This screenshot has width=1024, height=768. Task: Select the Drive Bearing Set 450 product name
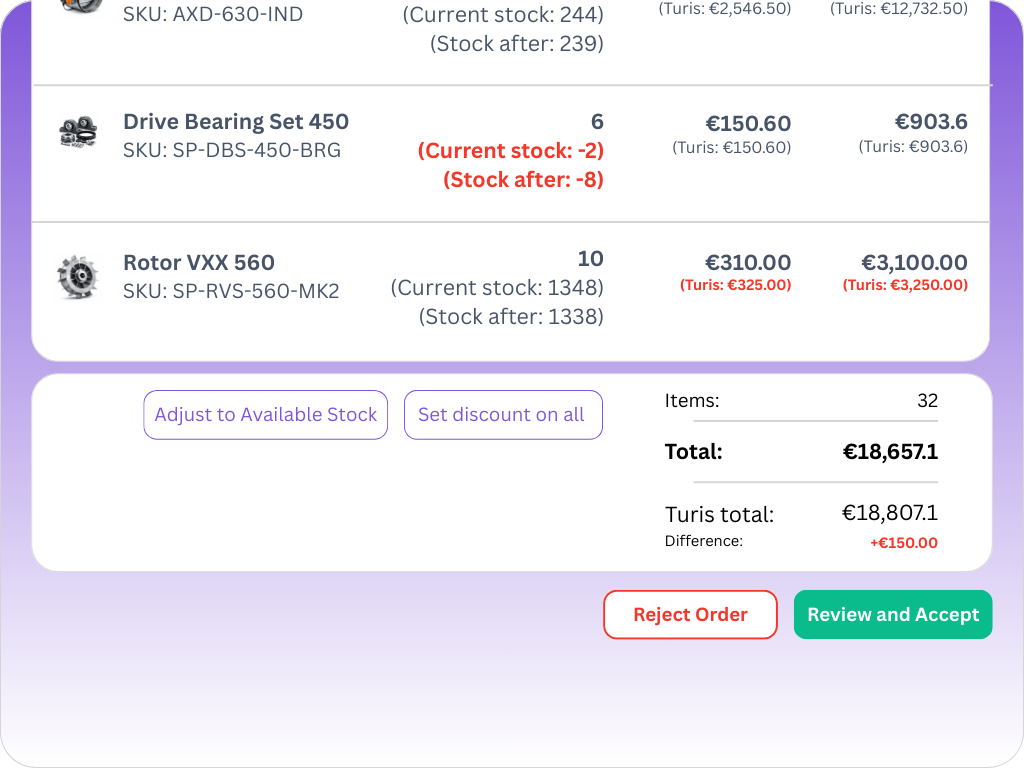(236, 121)
